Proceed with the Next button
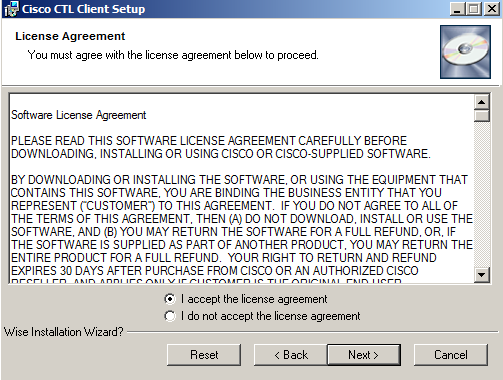The image size is (503, 380). click(x=364, y=355)
